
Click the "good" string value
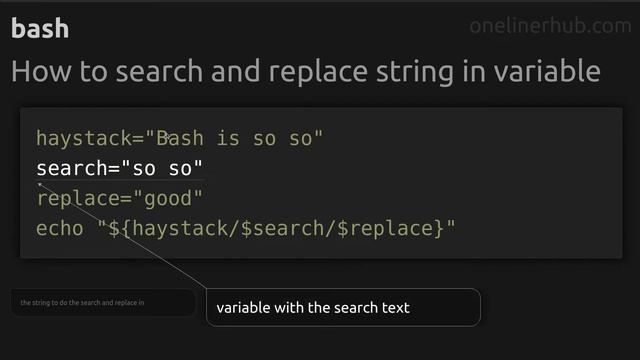click(168, 199)
